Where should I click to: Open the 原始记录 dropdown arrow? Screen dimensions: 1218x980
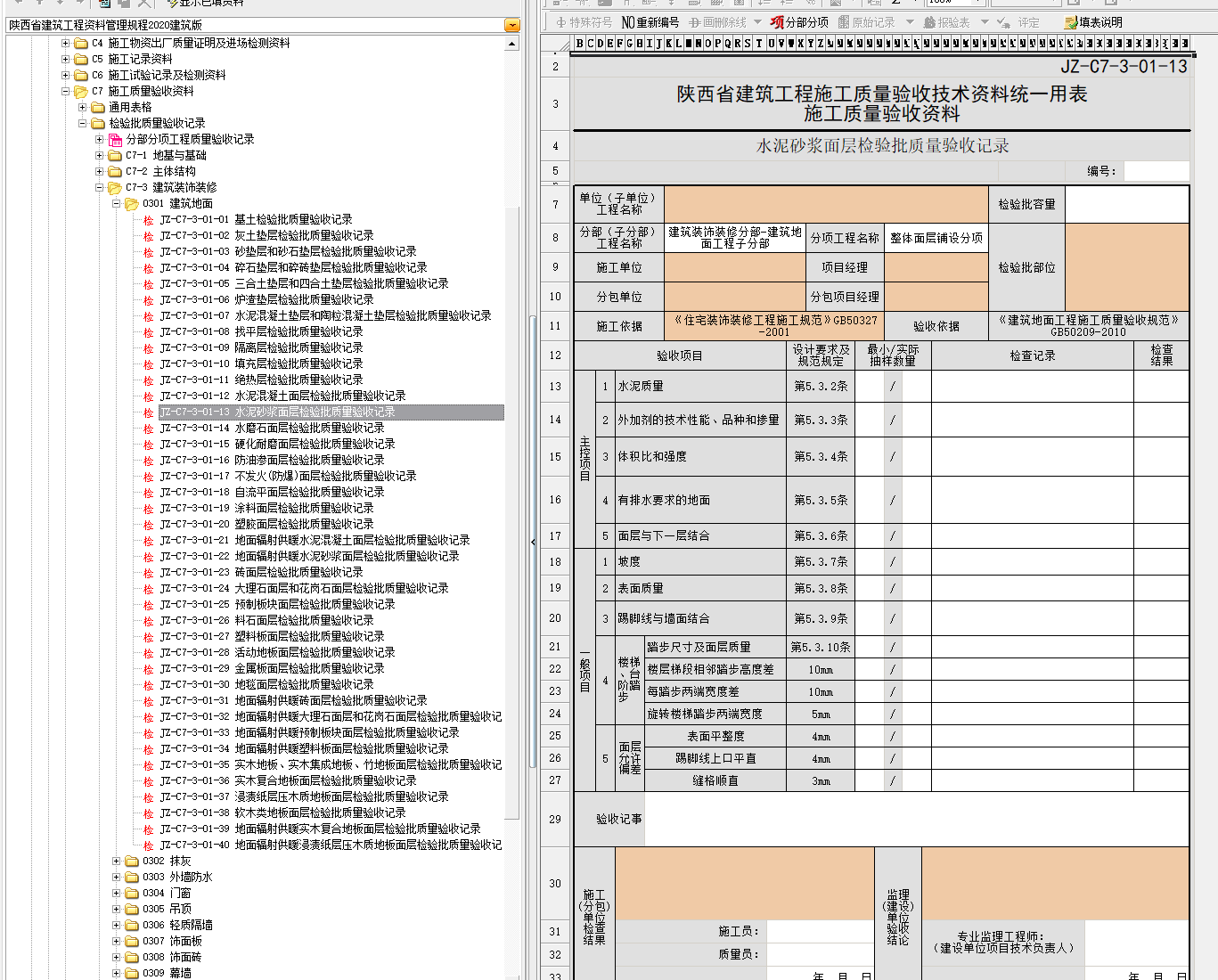(x=910, y=22)
